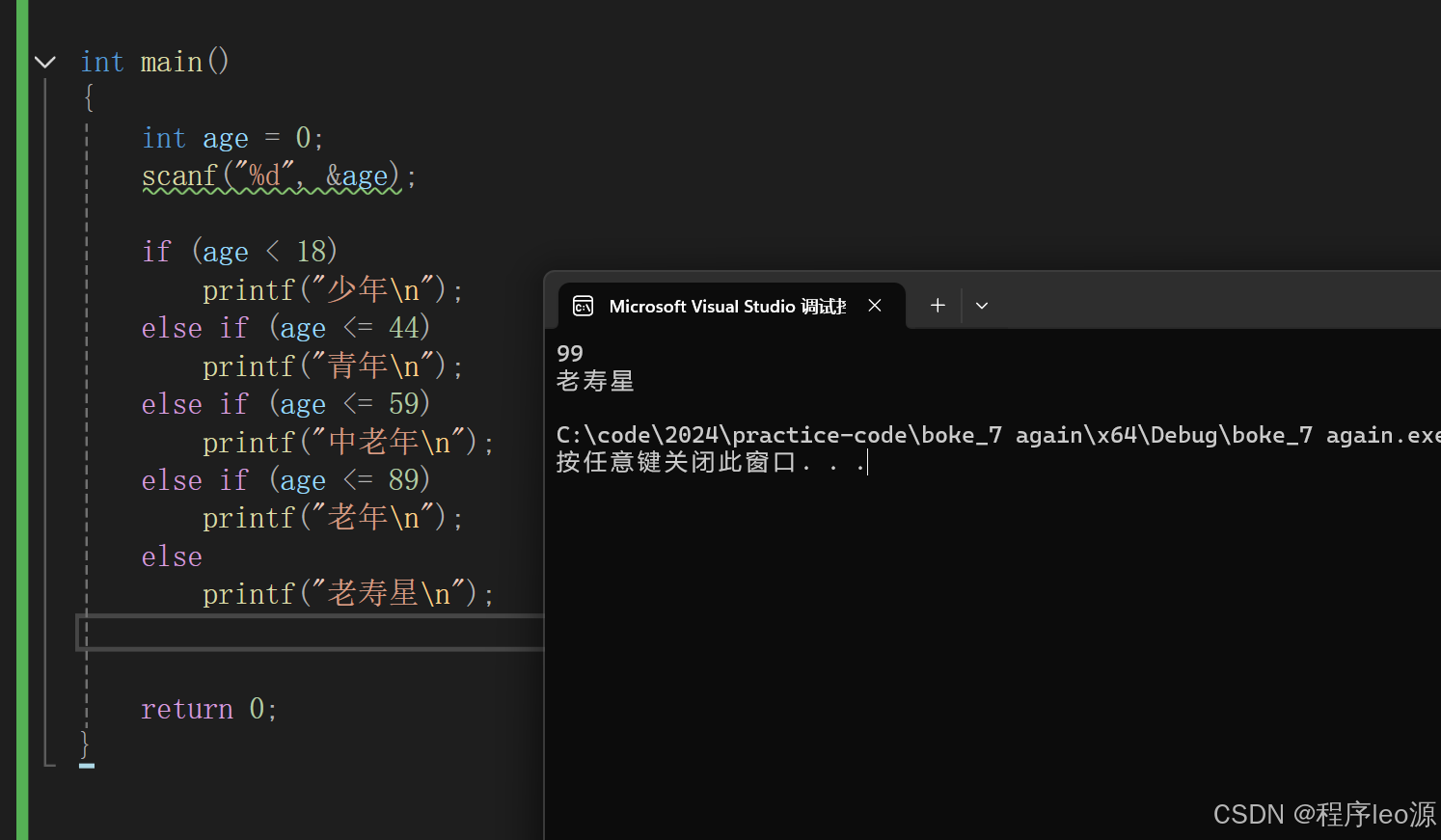
Task: Click the 按任意键关闭此窗口 prompt line
Action: point(711,463)
